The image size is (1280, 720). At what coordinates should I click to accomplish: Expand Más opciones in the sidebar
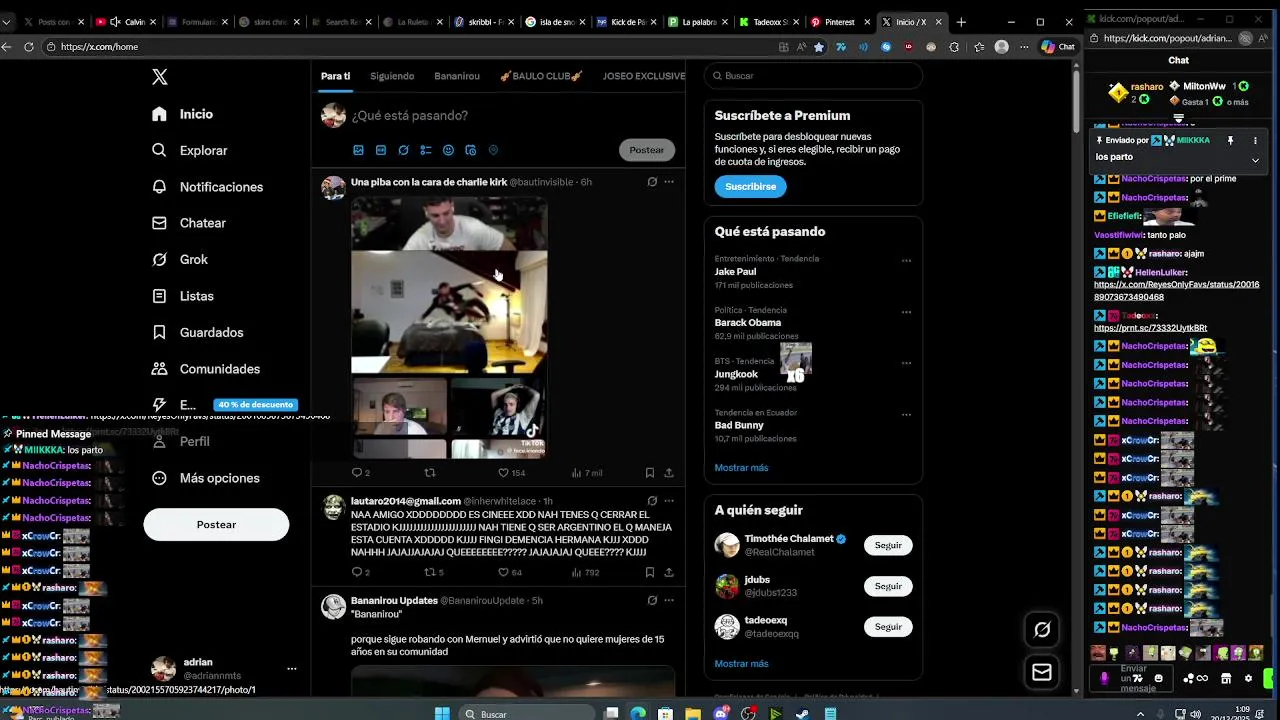pos(205,478)
